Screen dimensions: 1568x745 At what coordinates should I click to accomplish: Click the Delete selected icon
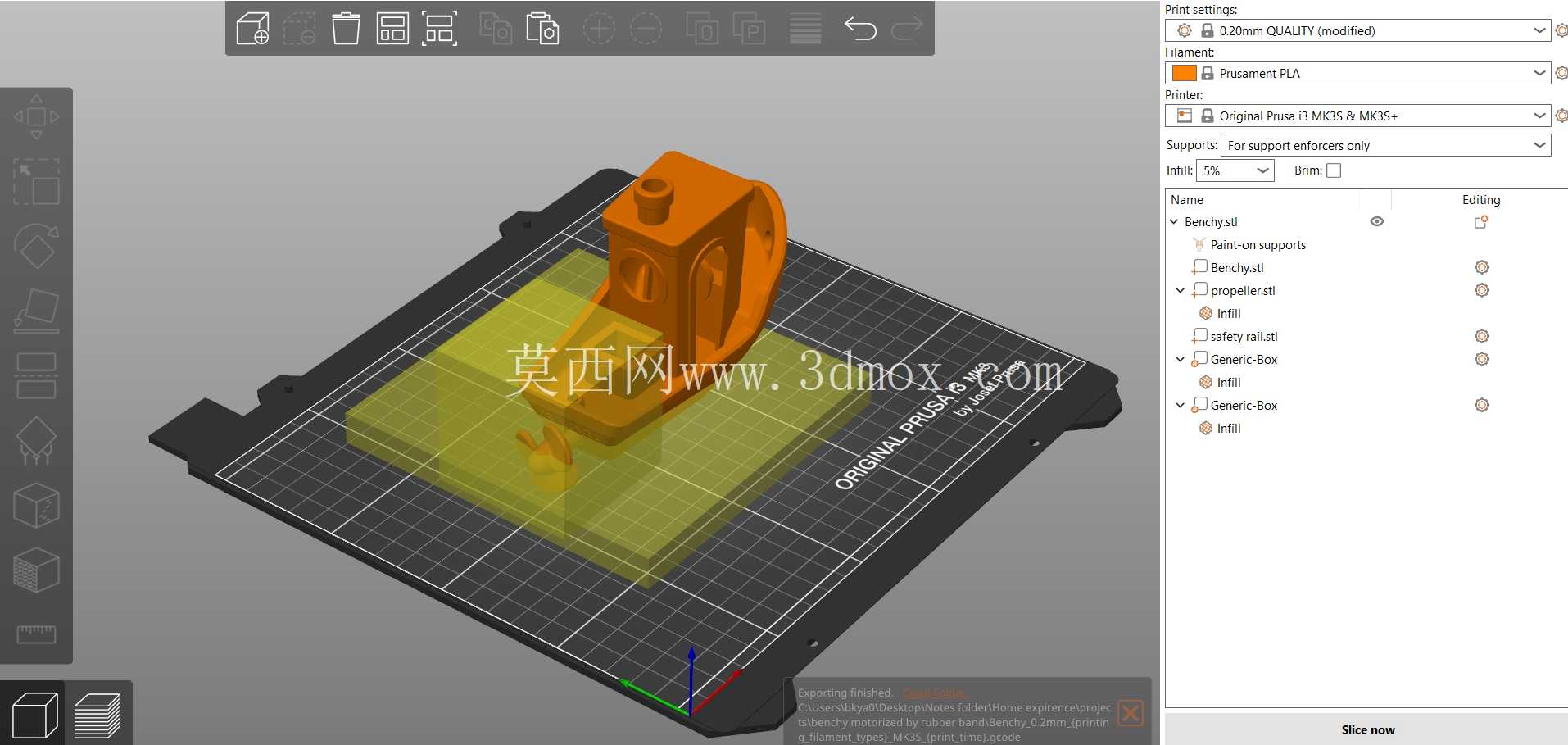299,29
